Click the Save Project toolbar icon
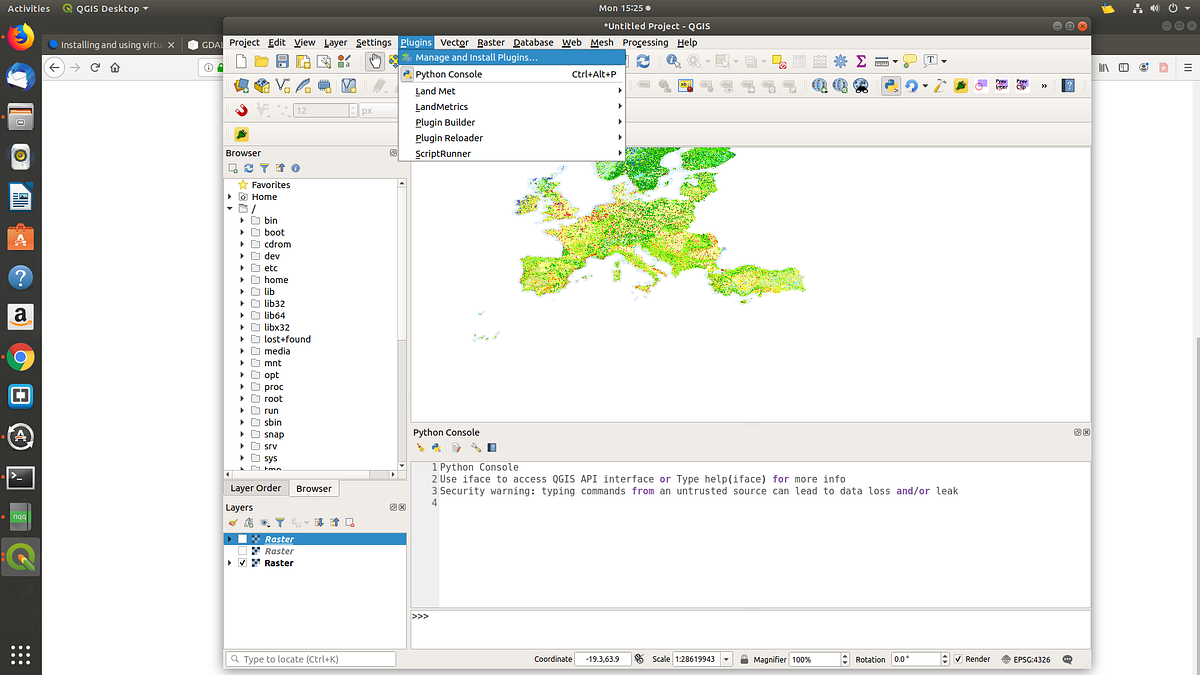The width and height of the screenshot is (1200, 675). pyautogui.click(x=282, y=61)
